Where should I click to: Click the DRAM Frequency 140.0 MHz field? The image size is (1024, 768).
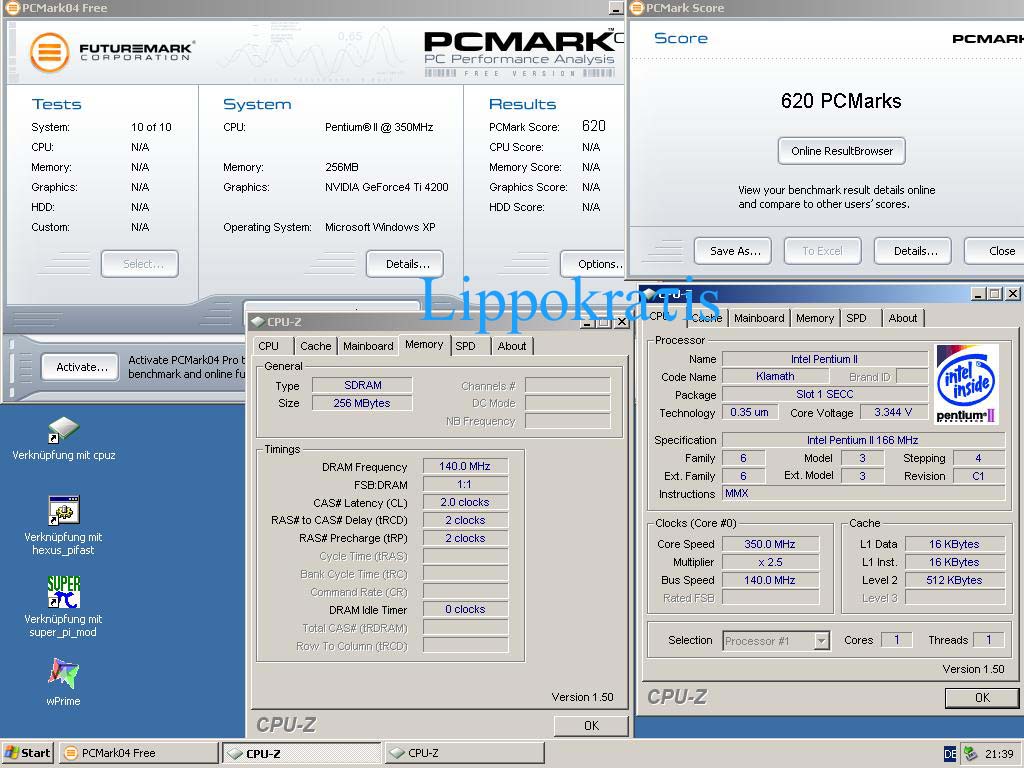pyautogui.click(x=465, y=466)
